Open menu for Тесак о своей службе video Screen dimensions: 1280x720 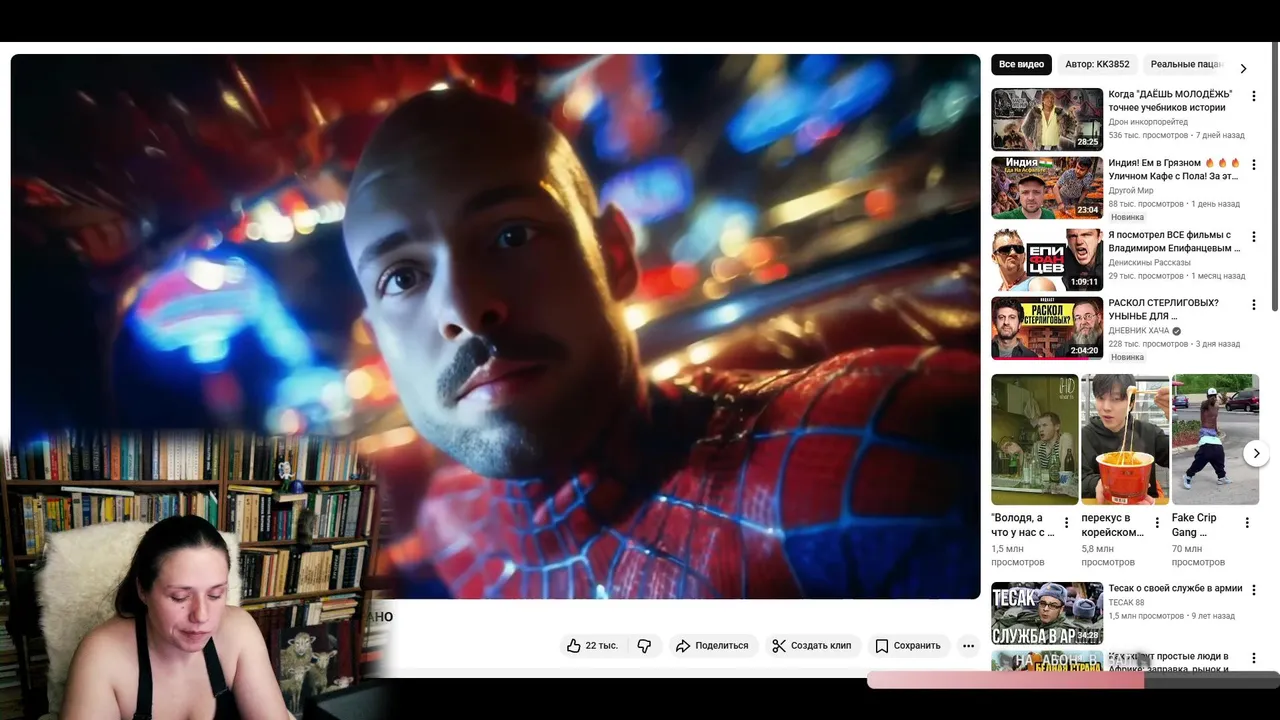click(1254, 591)
